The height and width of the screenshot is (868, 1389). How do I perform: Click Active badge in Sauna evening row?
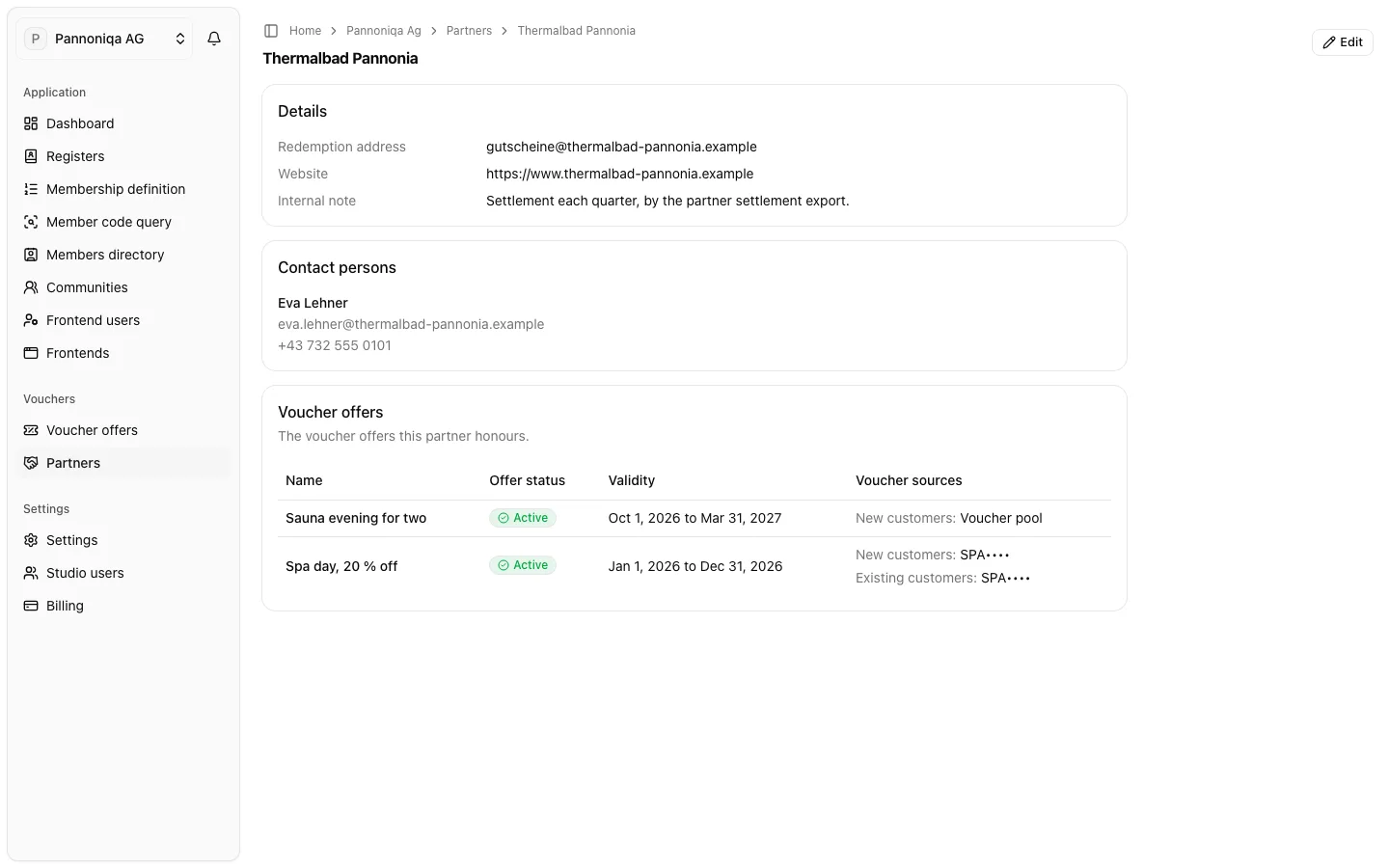[523, 518]
